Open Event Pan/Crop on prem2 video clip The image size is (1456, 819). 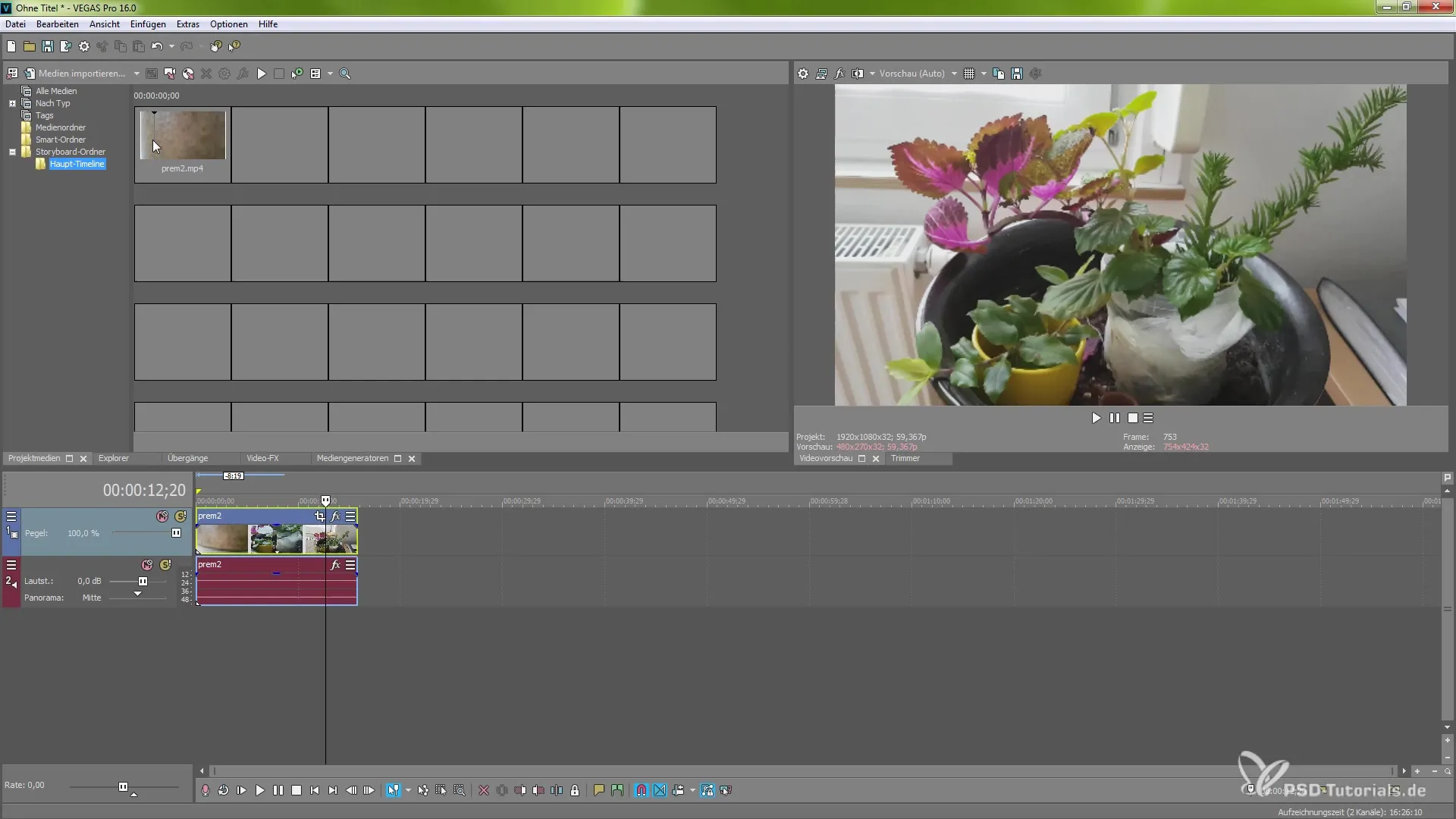(x=319, y=516)
